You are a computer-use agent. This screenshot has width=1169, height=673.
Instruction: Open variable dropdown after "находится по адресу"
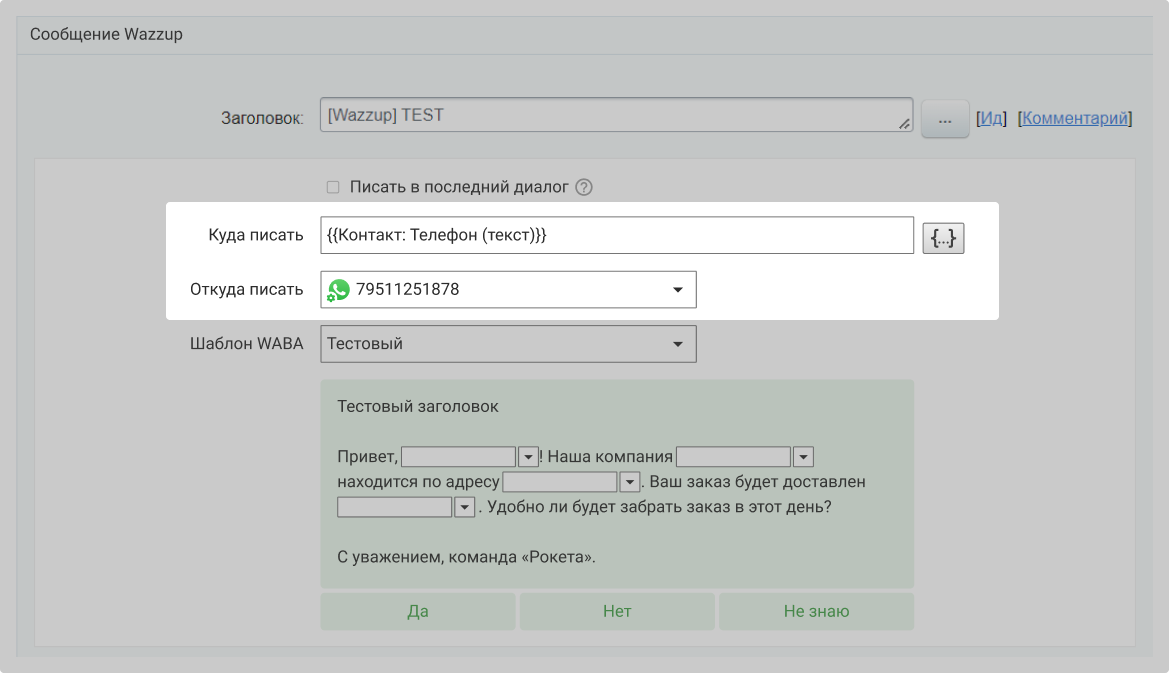click(x=629, y=482)
